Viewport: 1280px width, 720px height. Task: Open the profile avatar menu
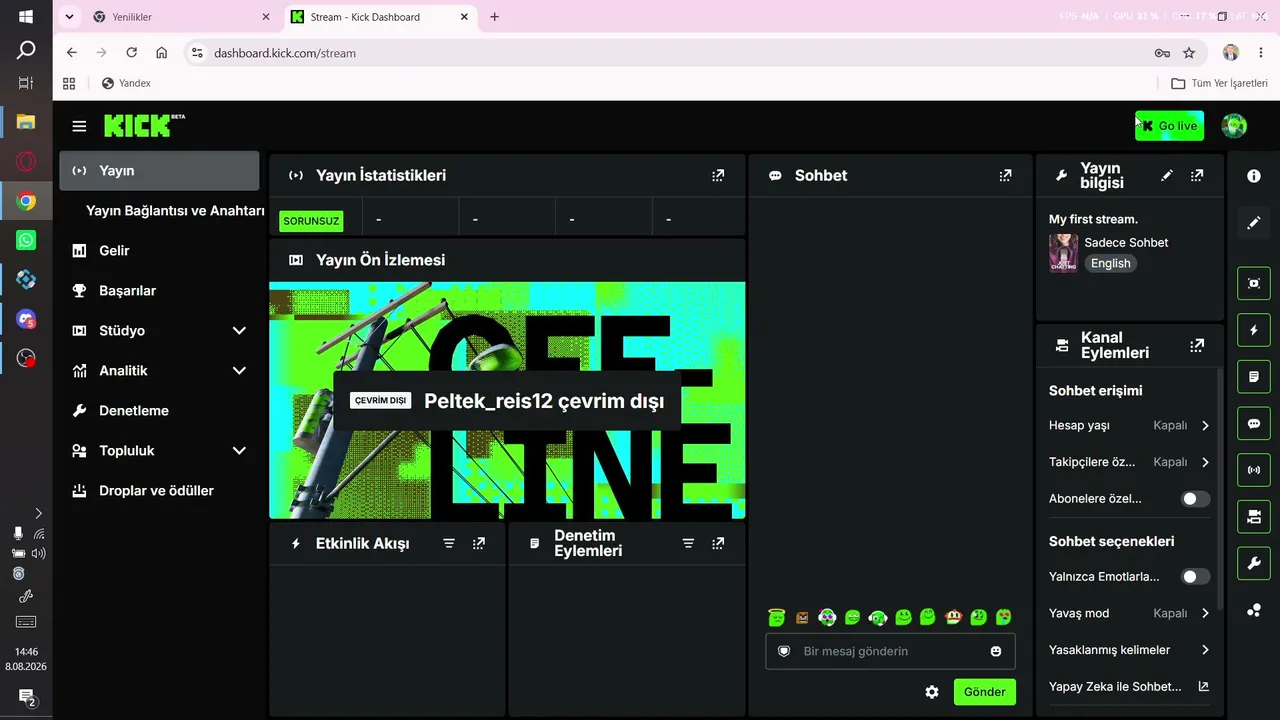[1234, 126]
